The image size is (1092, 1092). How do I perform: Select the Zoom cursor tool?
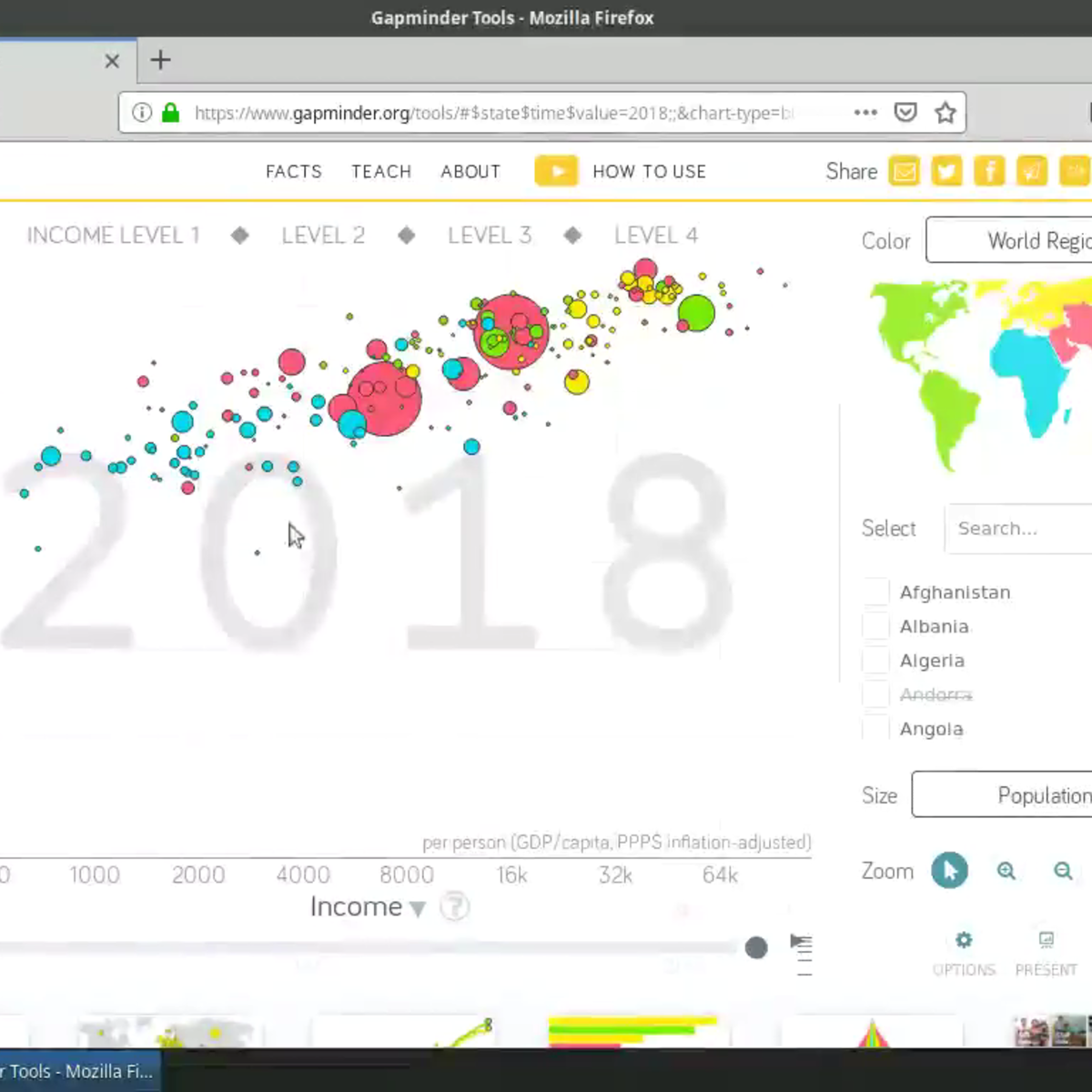click(949, 871)
